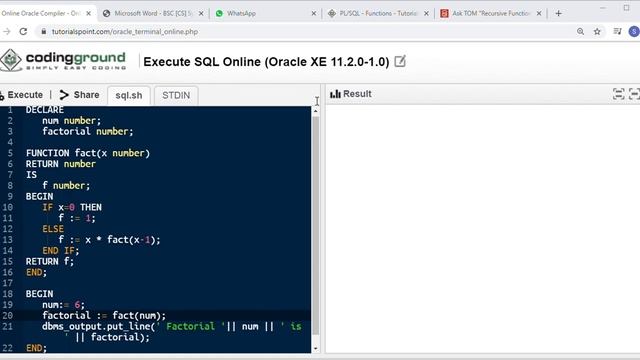
Task: Reload the page with refresh icon
Action: click(23, 31)
